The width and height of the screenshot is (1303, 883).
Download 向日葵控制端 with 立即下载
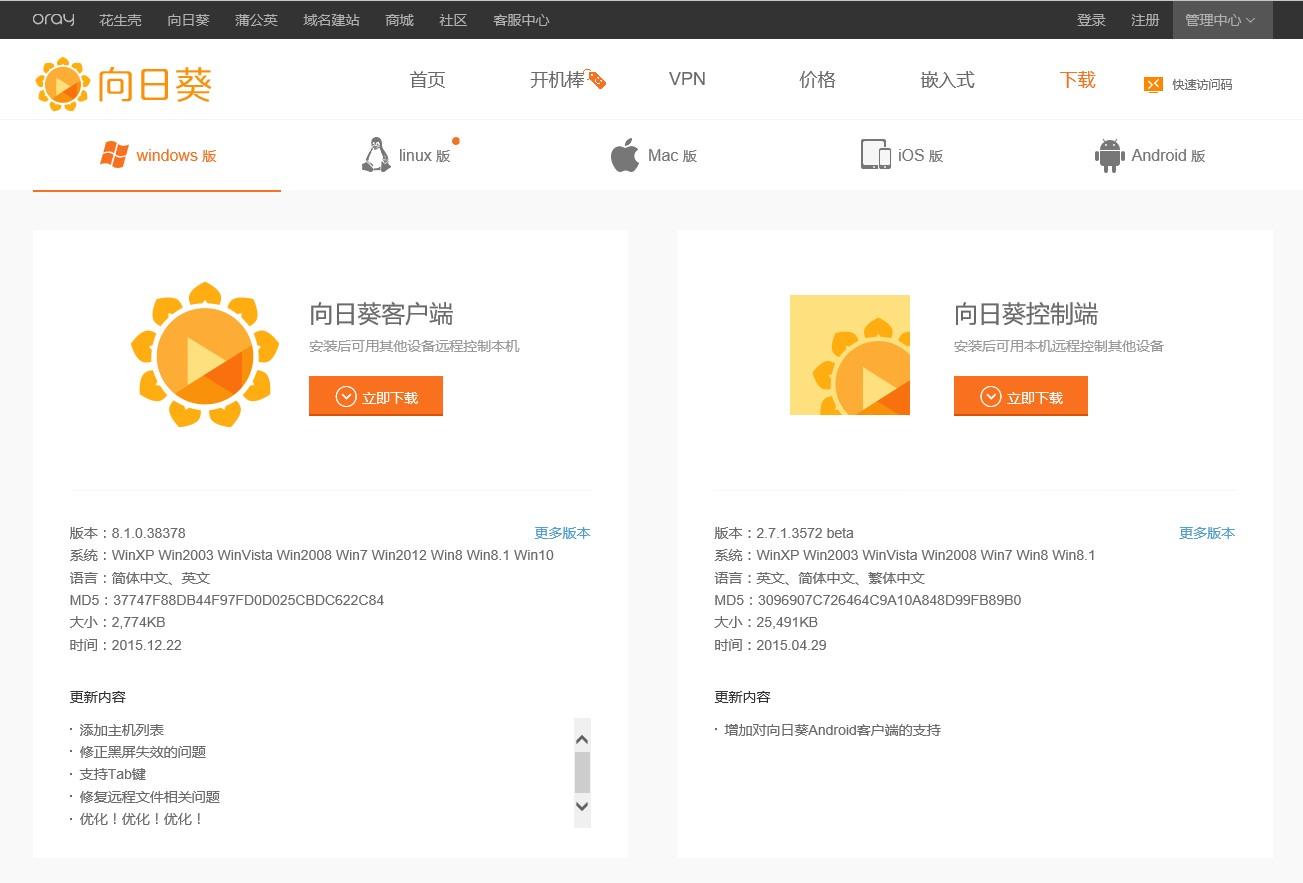pos(1021,397)
